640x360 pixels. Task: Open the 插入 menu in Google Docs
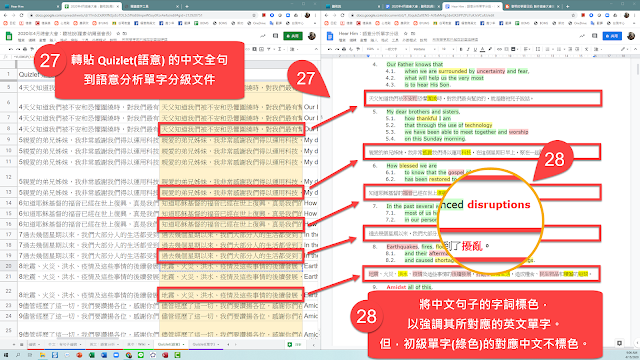pyautogui.click(x=373, y=40)
